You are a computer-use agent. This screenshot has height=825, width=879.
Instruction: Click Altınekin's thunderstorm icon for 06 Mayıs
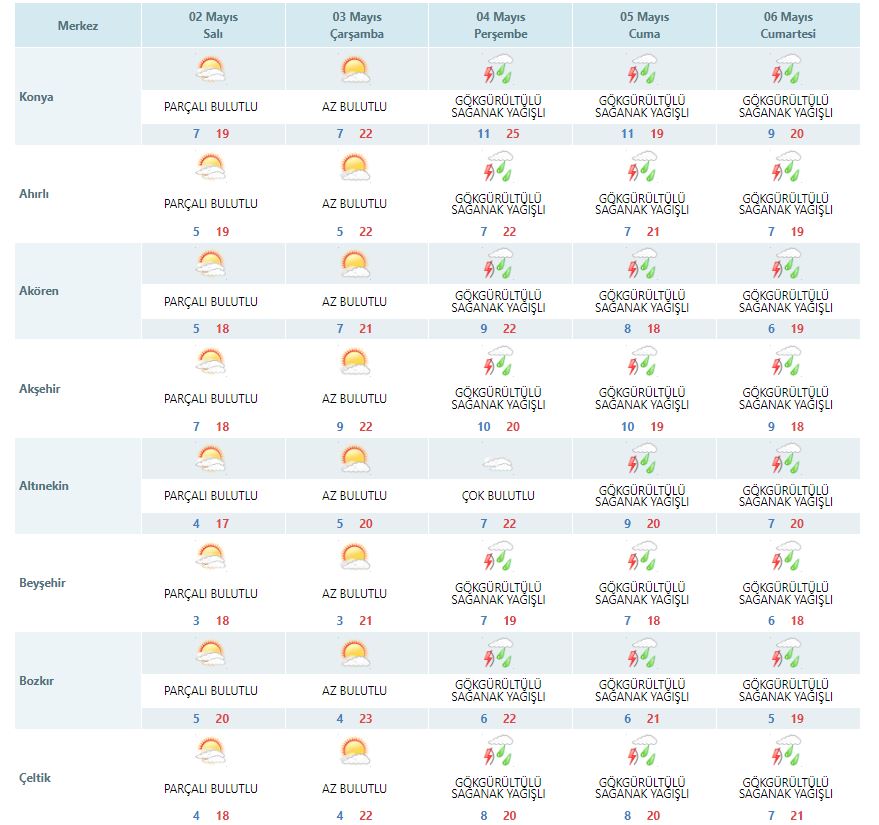click(786, 460)
